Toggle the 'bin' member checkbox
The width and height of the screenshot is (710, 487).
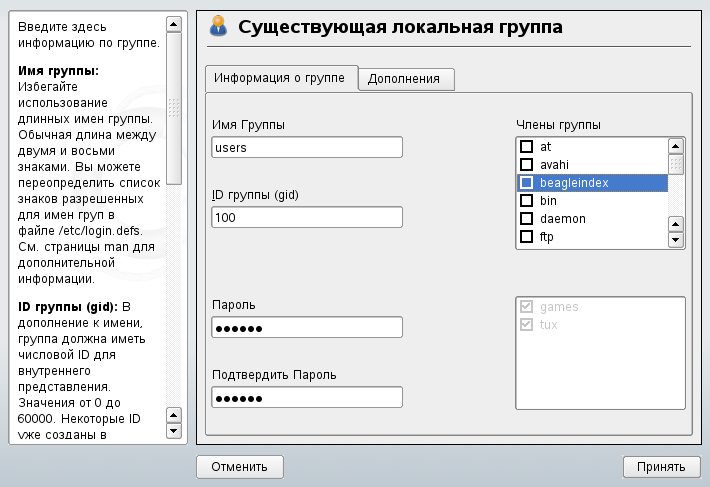click(526, 201)
